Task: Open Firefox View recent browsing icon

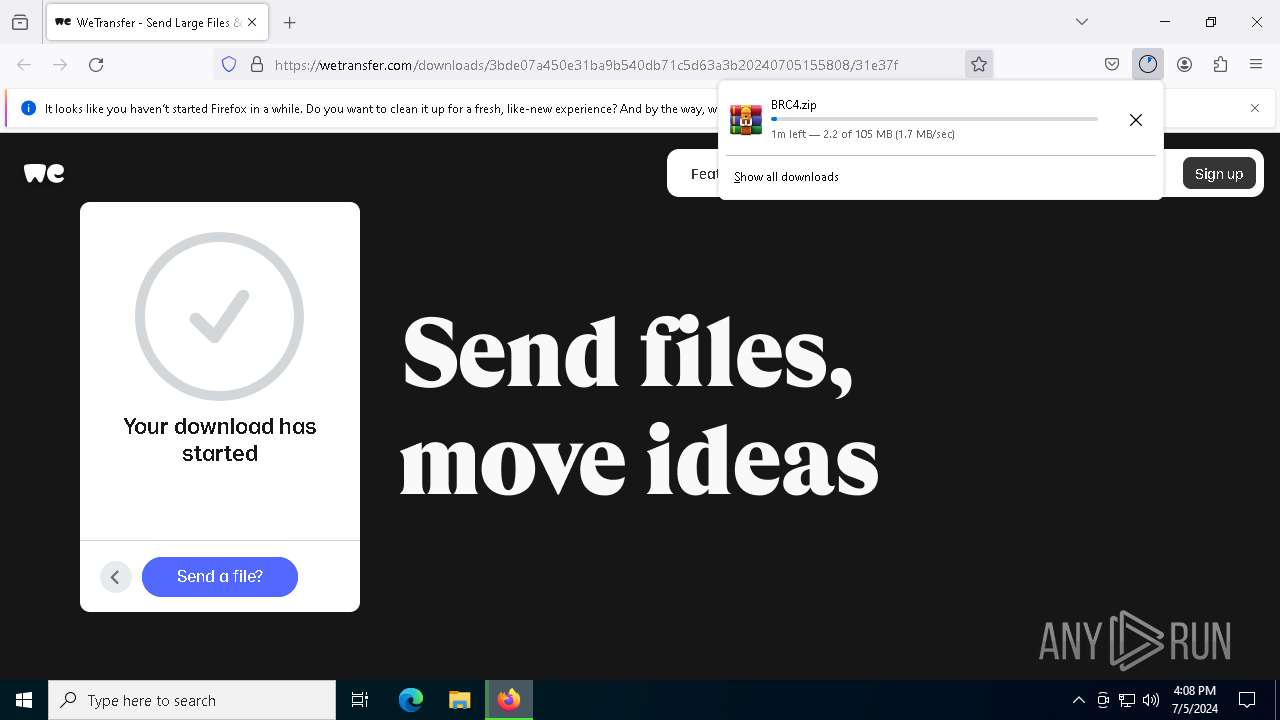Action: click(x=20, y=22)
